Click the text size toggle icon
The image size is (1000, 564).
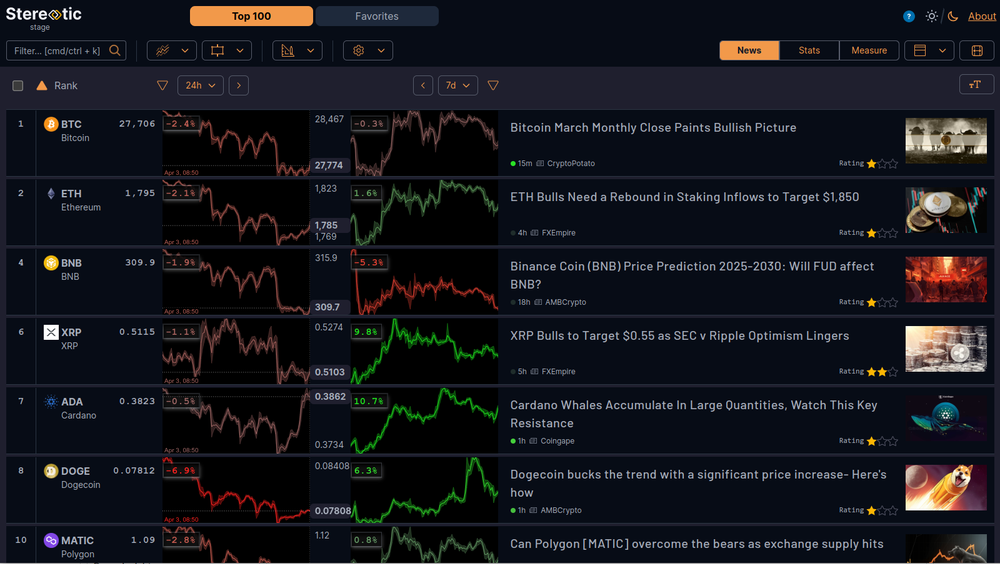click(976, 85)
